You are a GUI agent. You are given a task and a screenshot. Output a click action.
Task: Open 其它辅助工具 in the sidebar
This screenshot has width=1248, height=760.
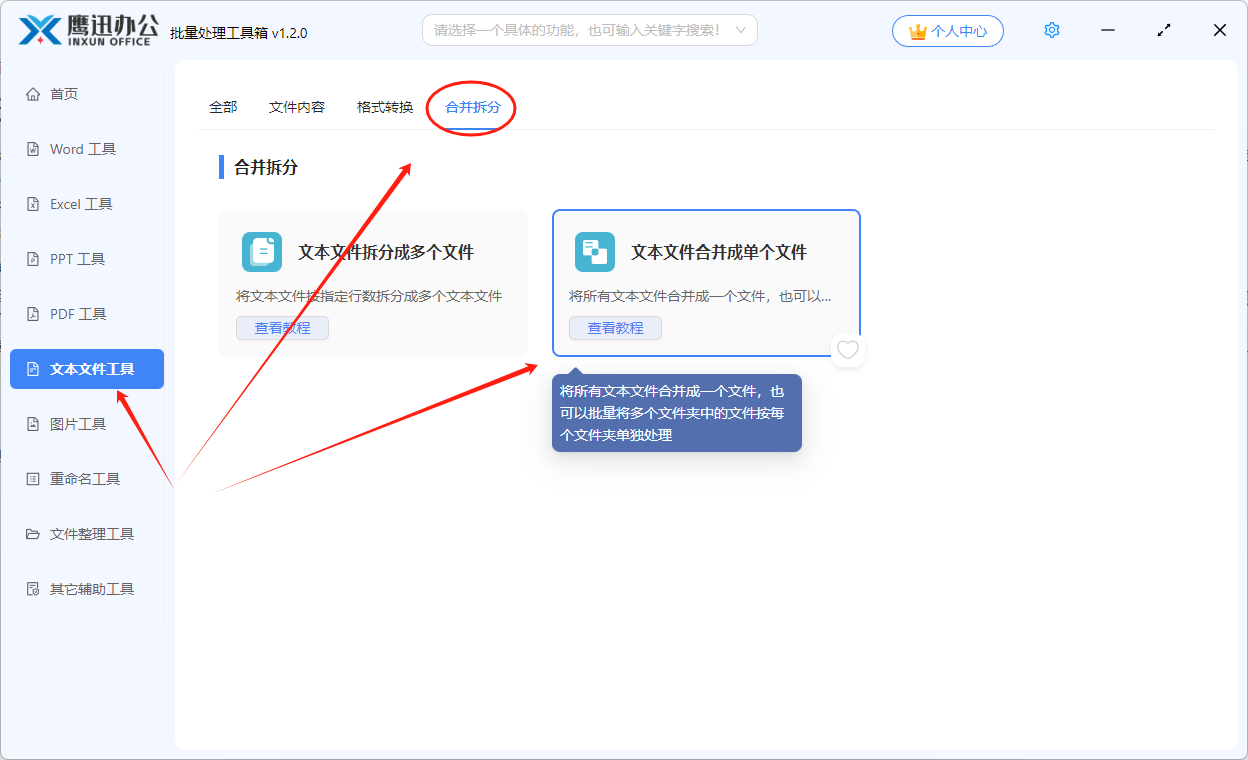(87, 589)
